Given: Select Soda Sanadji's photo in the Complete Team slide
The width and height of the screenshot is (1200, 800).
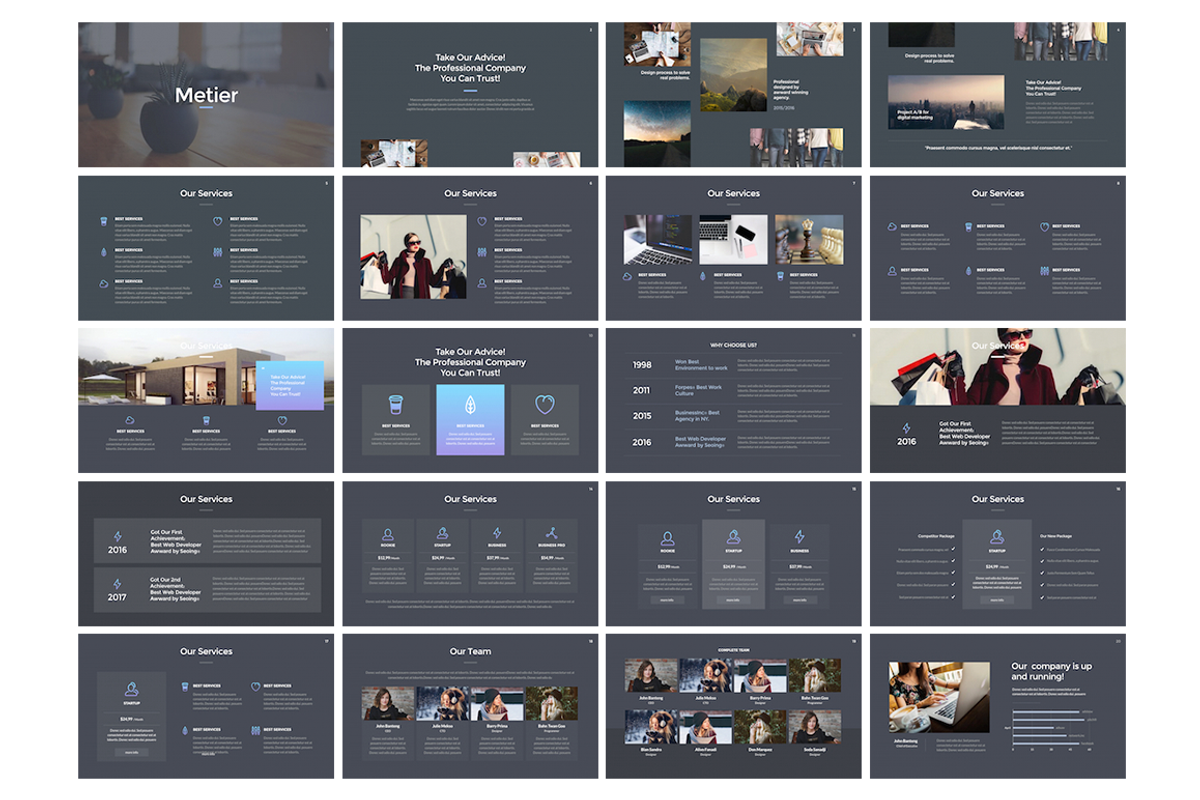Looking at the screenshot, I should click(815, 726).
